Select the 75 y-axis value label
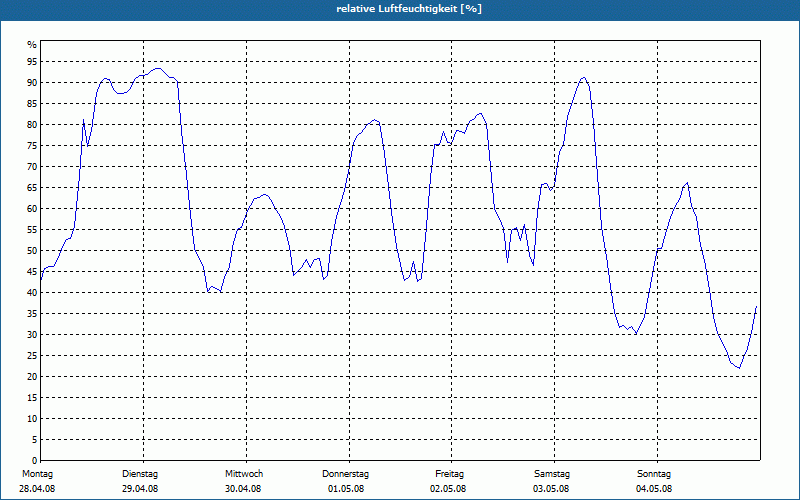The image size is (800, 500). click(32, 146)
